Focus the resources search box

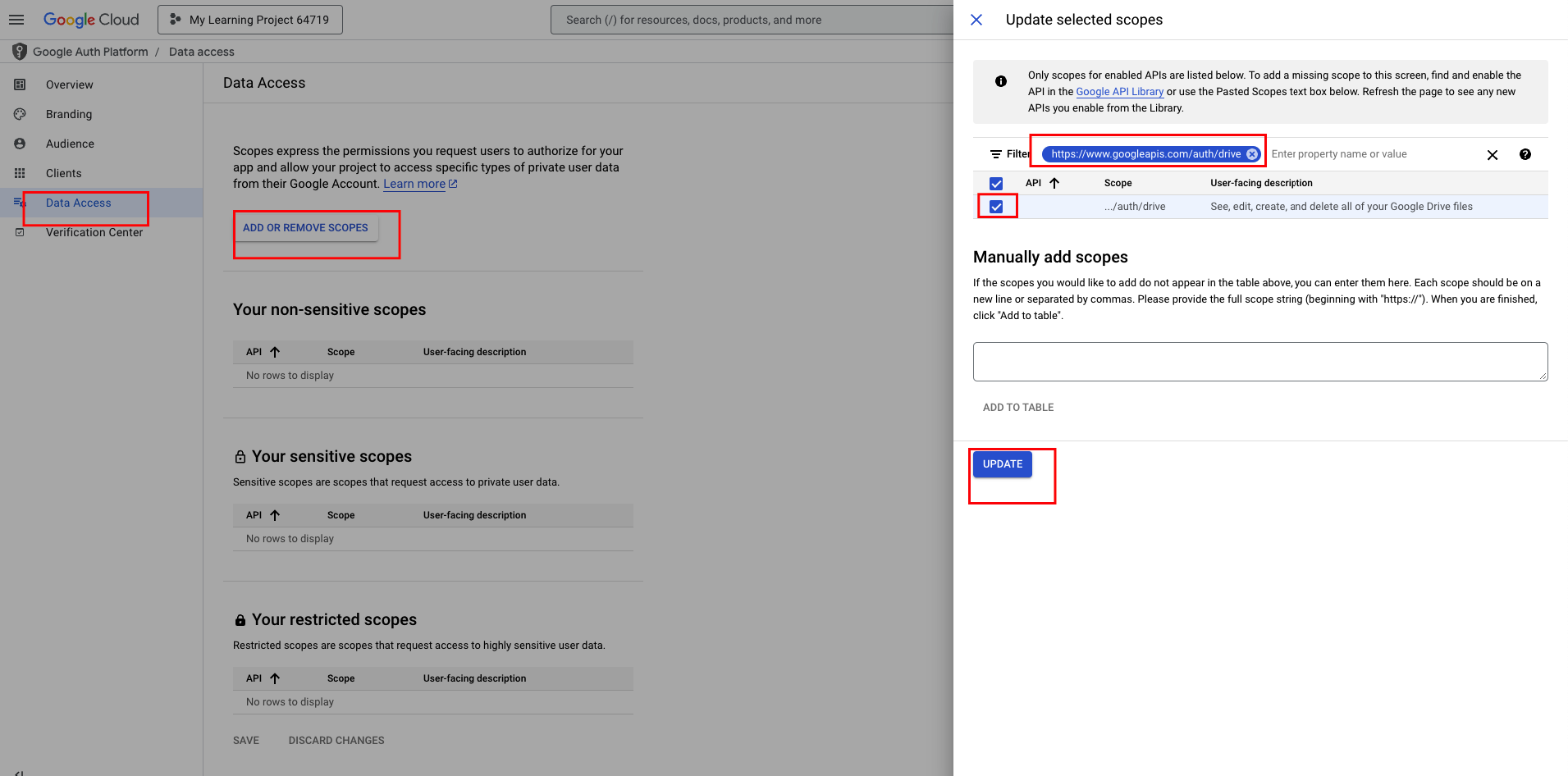pyautogui.click(x=752, y=20)
